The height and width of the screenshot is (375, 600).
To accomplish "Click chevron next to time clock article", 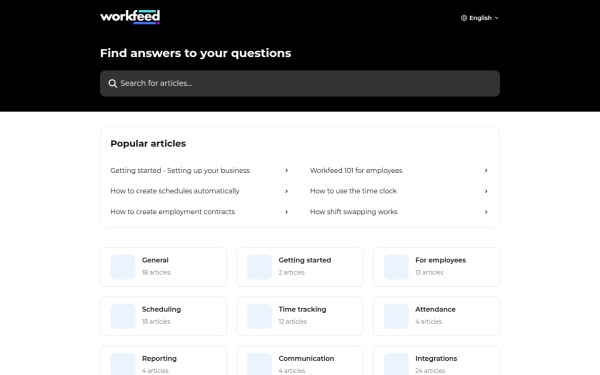I will point(486,191).
